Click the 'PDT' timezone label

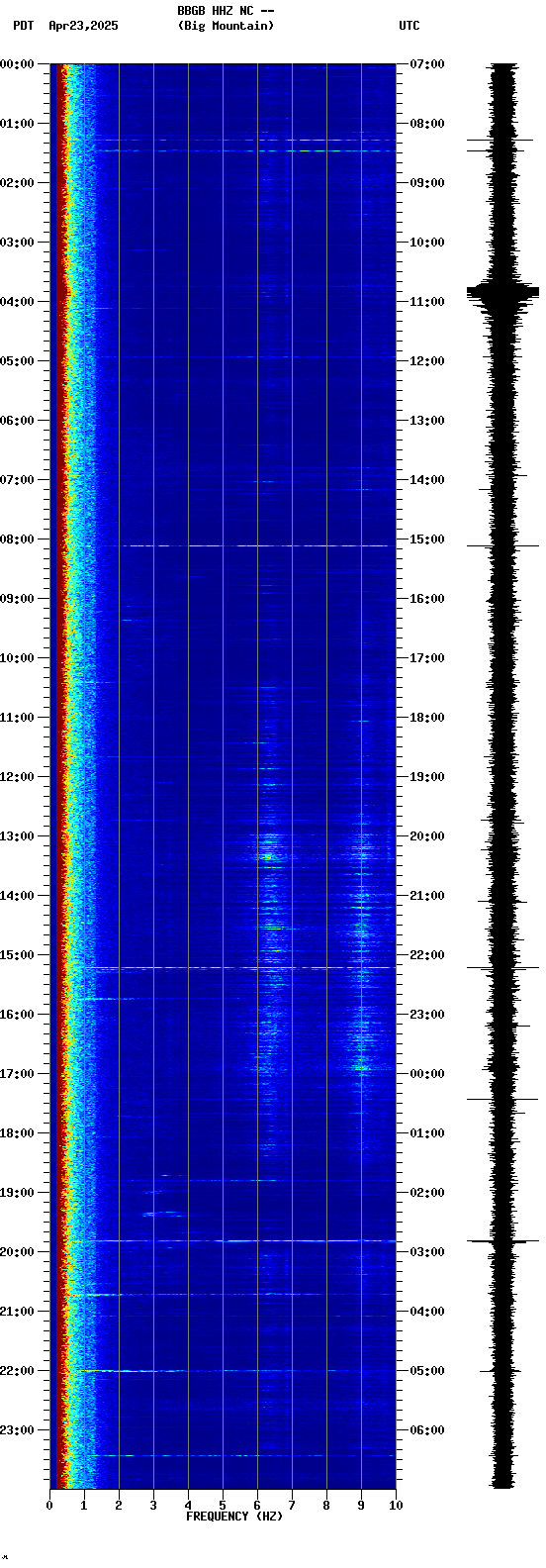tap(23, 26)
